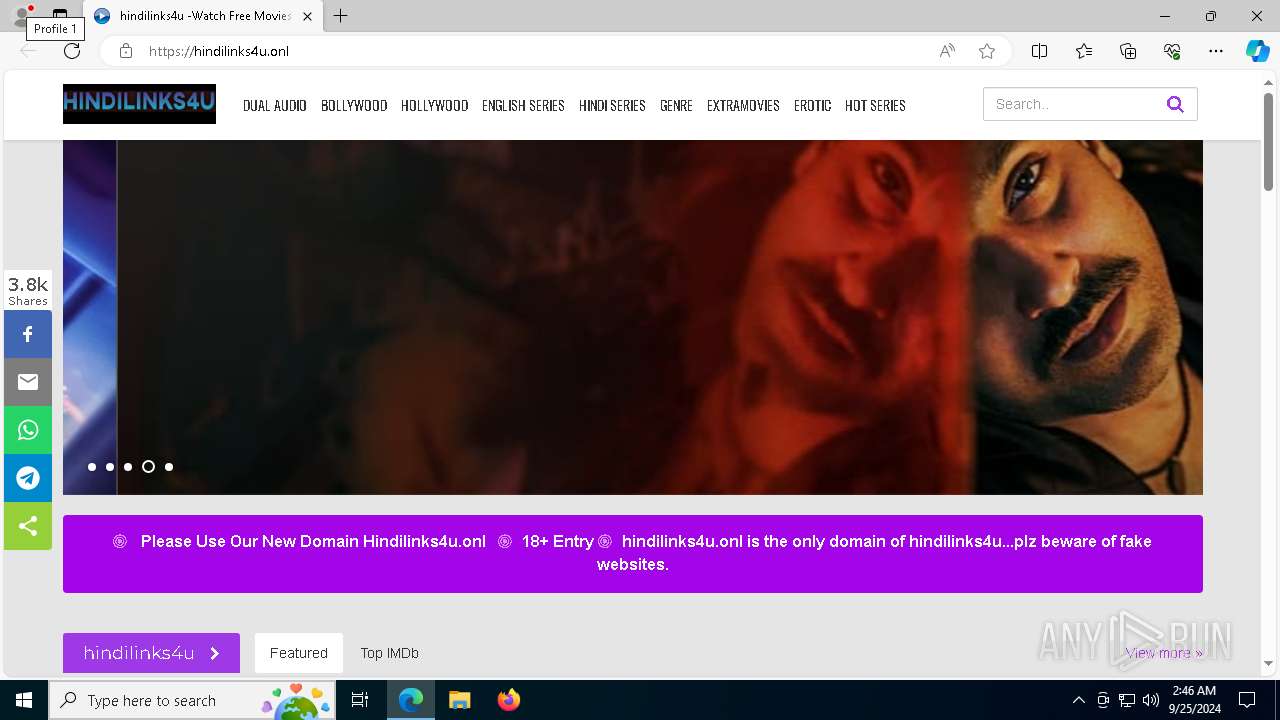Open the volume speaker tray icon
This screenshot has width=1280, height=720.
[1151, 700]
